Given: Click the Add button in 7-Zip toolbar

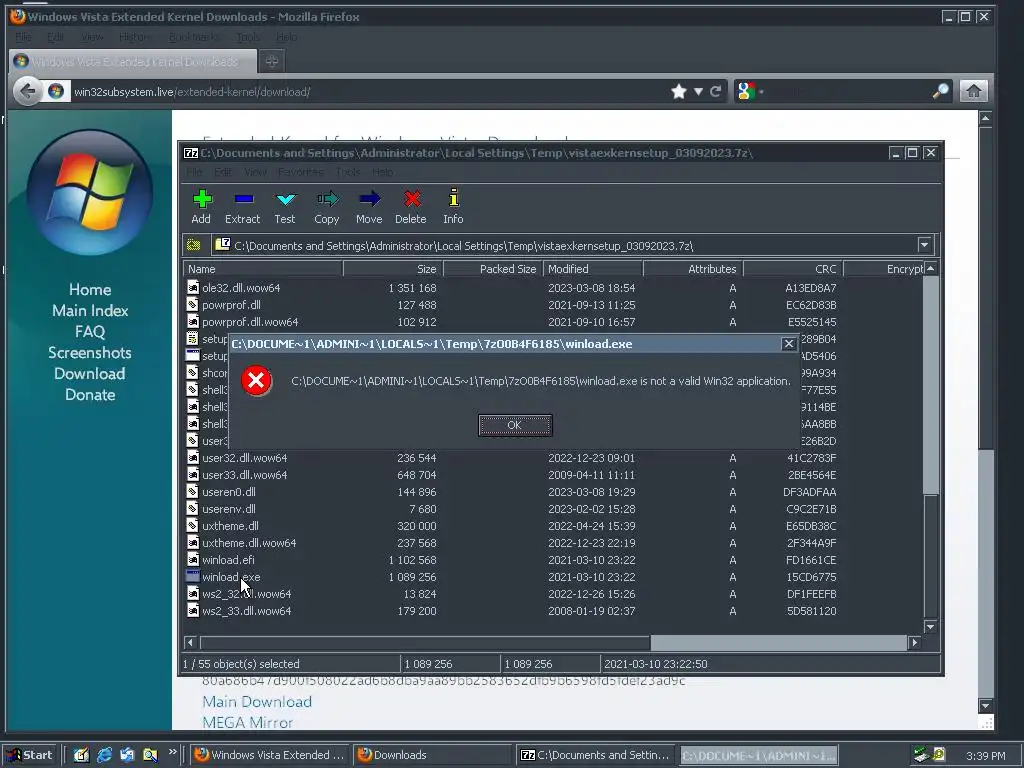Looking at the screenshot, I should point(202,206).
